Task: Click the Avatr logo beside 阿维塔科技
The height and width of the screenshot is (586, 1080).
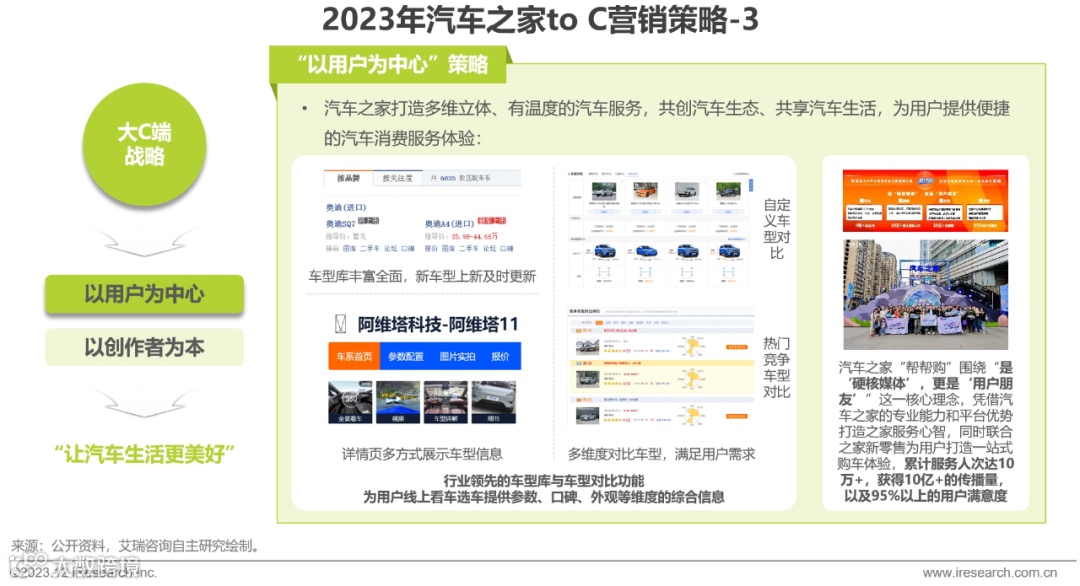Action: pyautogui.click(x=340, y=324)
